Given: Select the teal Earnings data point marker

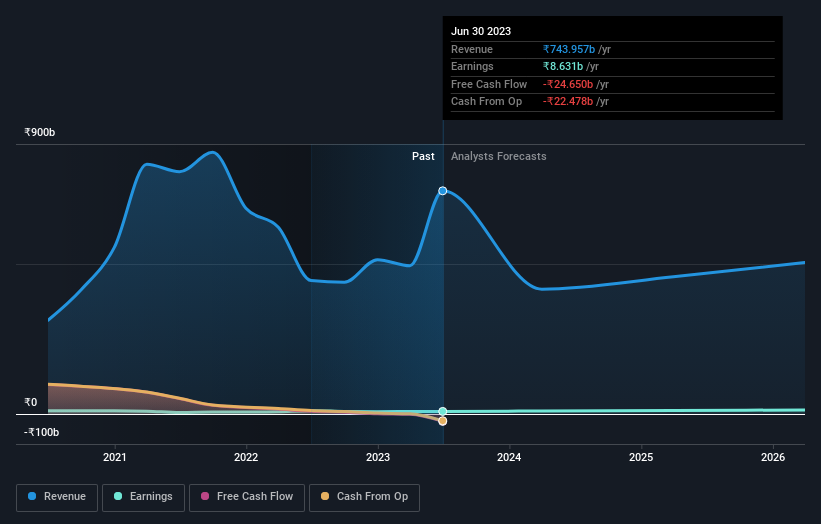Looking at the screenshot, I should [443, 411].
